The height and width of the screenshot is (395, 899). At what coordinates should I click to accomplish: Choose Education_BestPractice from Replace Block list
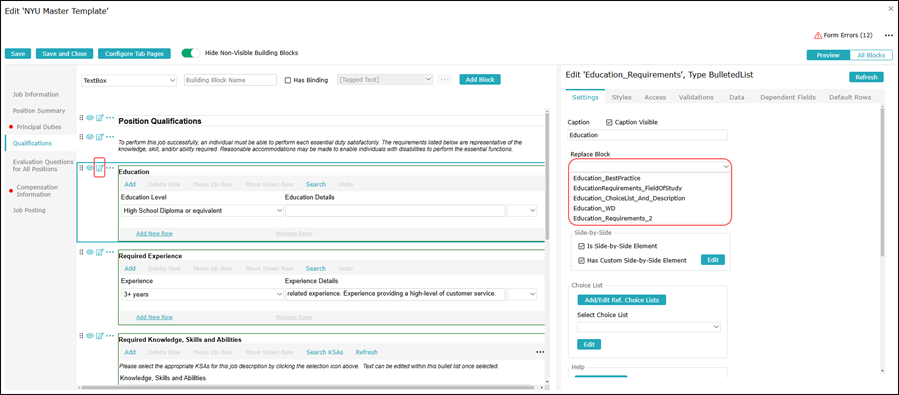point(607,178)
